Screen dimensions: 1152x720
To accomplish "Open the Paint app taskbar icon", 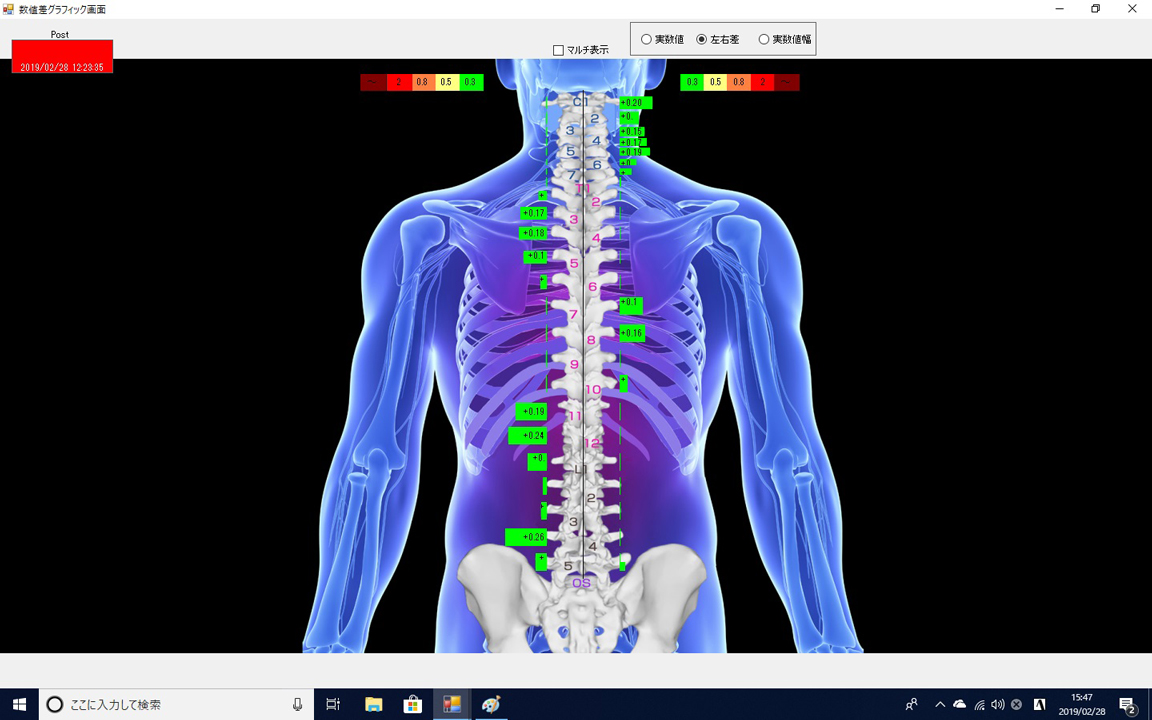I will pyautogui.click(x=490, y=705).
